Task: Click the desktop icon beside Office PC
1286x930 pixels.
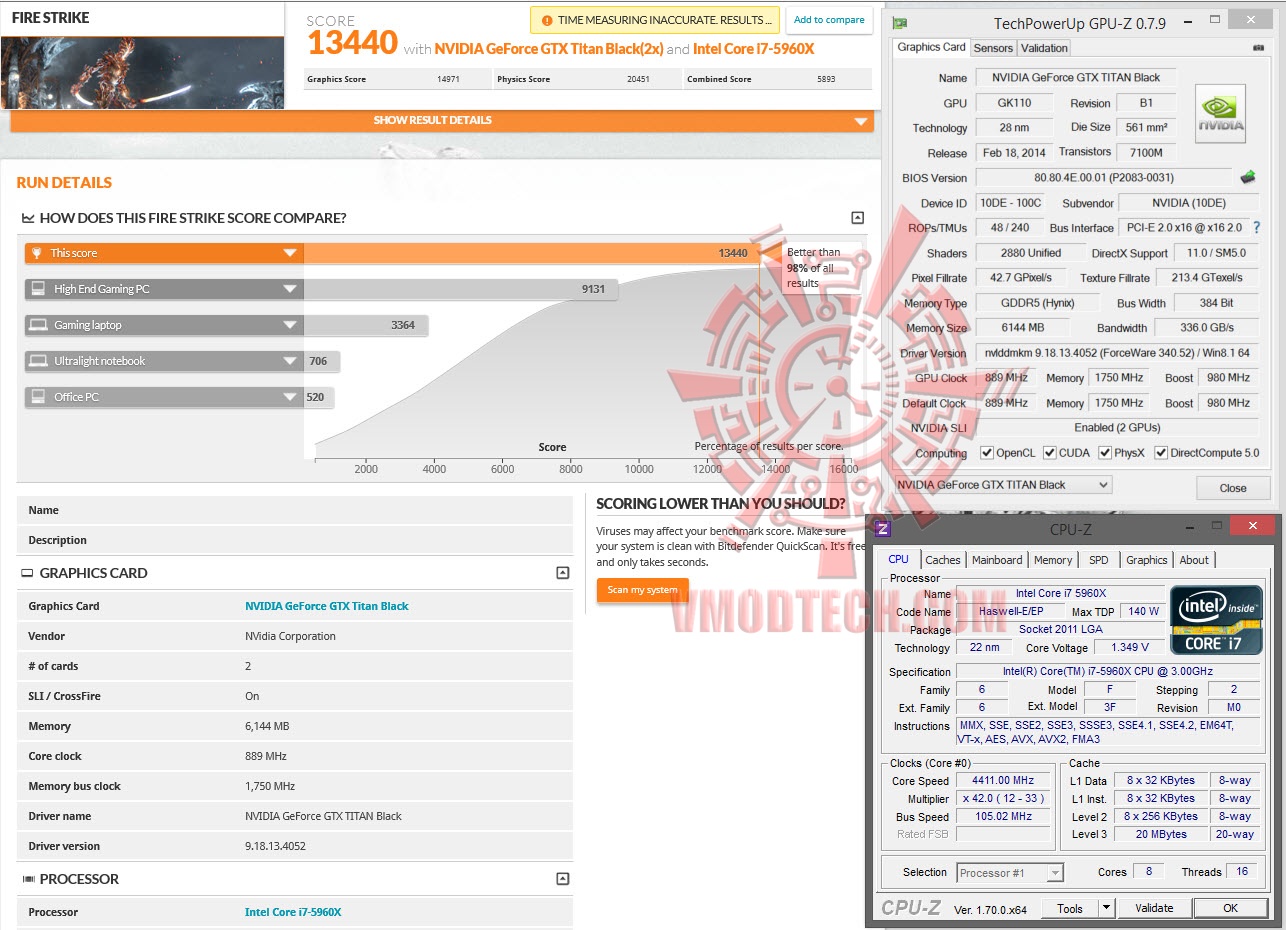Action: pyautogui.click(x=38, y=397)
